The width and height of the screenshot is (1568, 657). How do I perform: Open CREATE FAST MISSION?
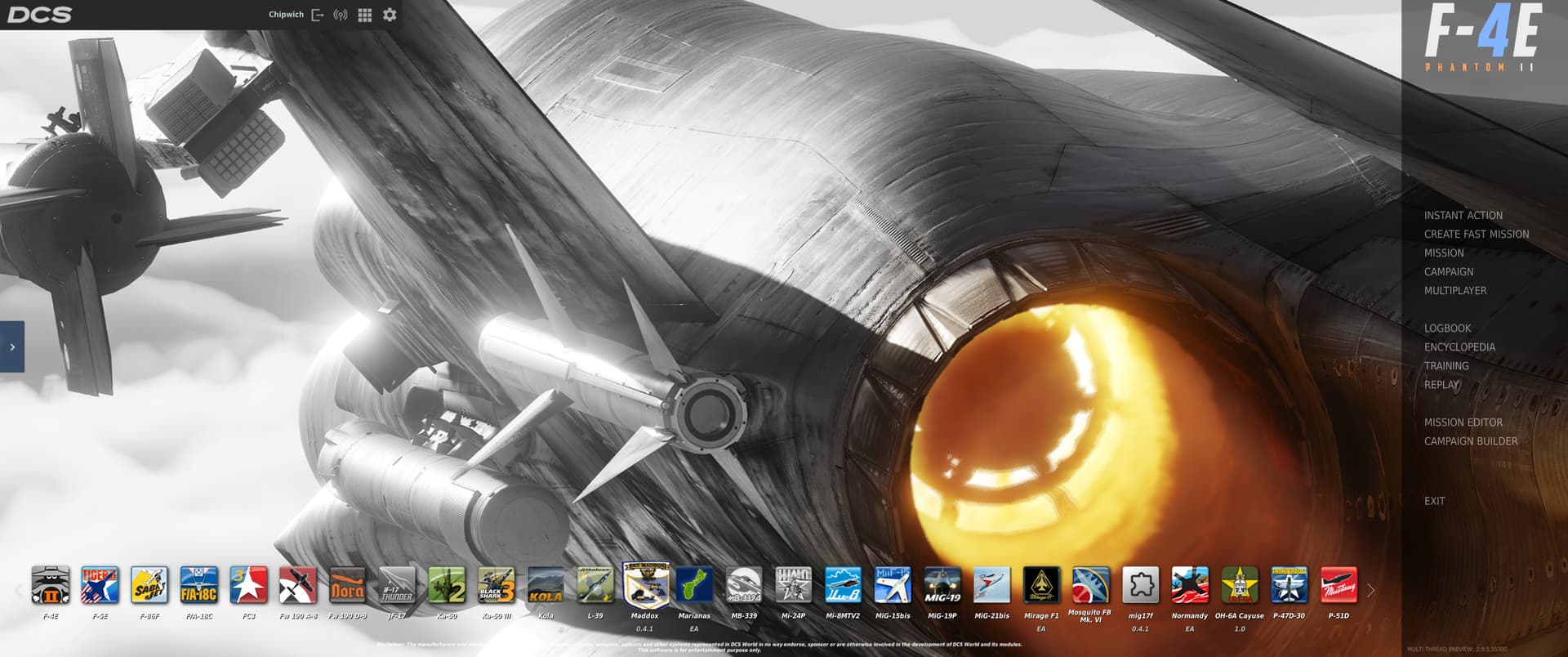1477,235
